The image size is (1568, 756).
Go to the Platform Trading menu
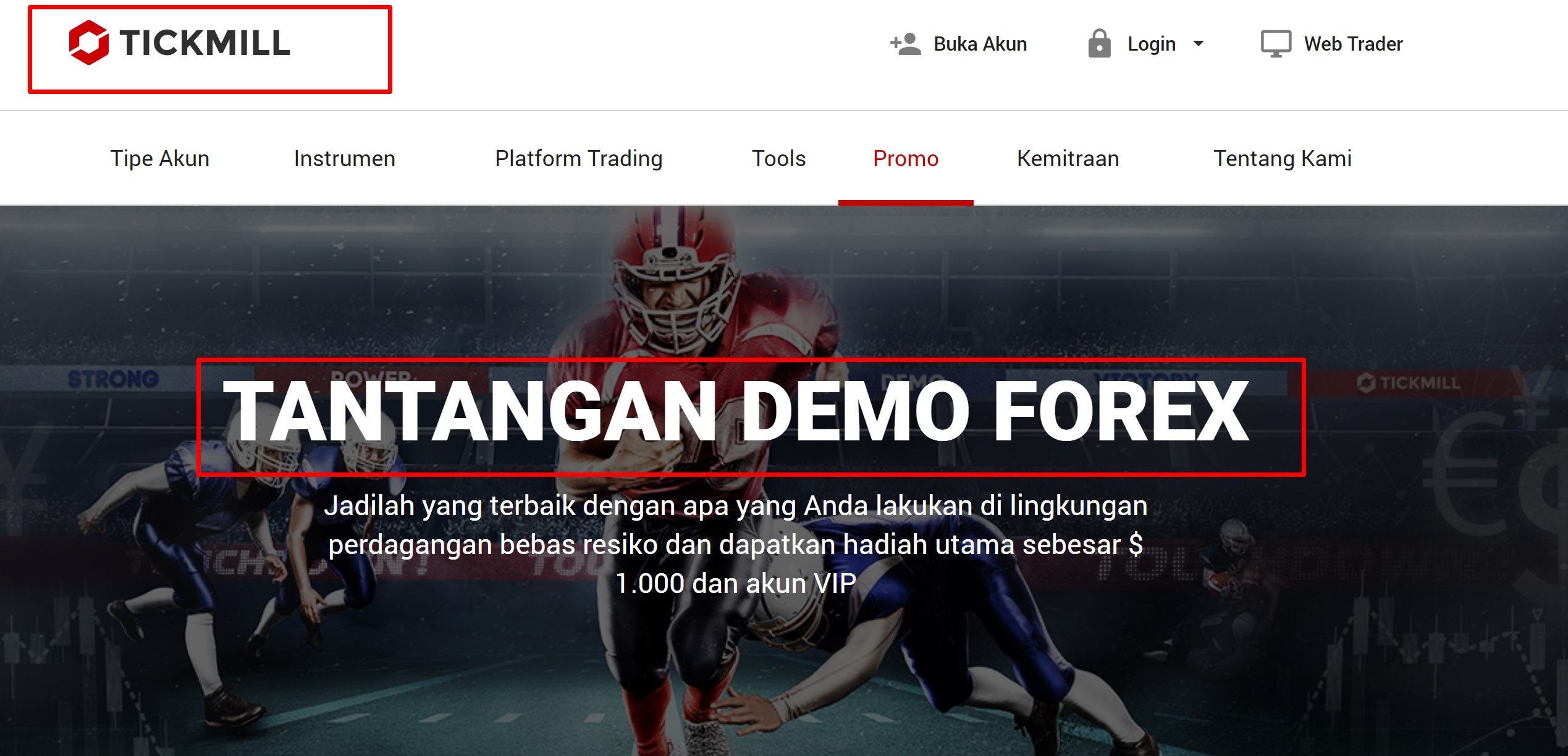pos(579,159)
